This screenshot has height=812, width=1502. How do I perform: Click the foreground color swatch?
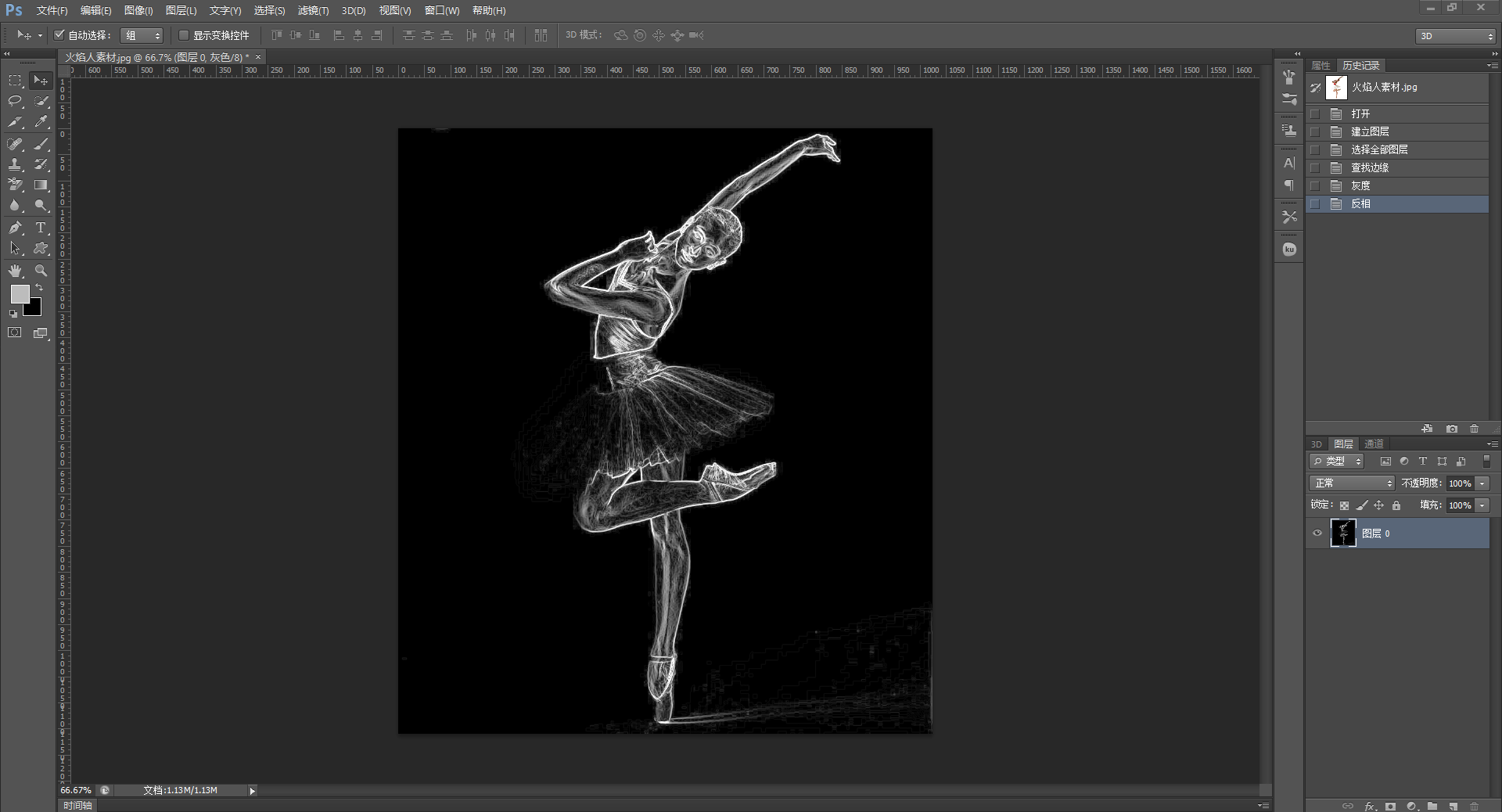(x=20, y=294)
